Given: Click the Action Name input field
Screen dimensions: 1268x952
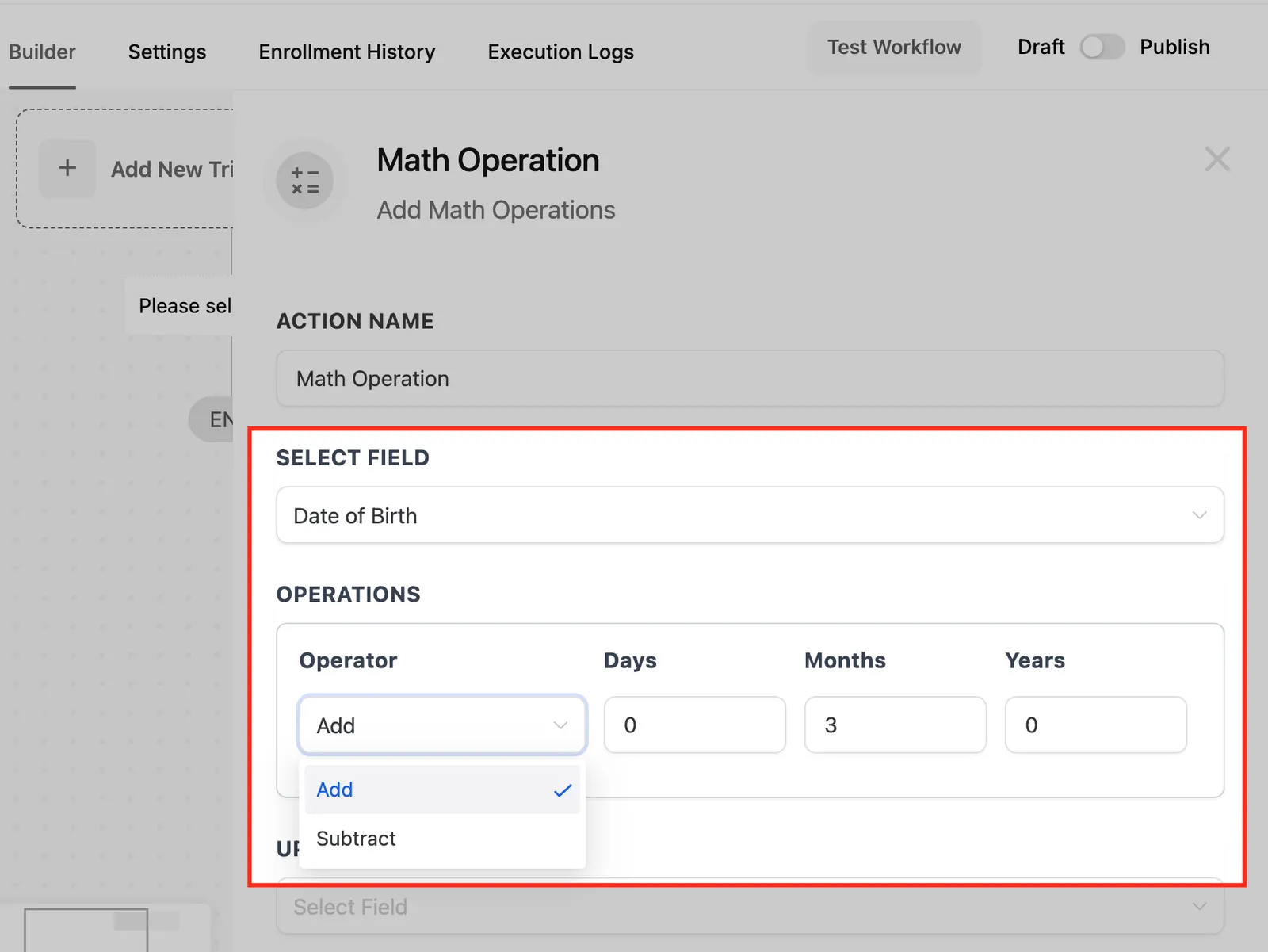Looking at the screenshot, I should tap(750, 379).
